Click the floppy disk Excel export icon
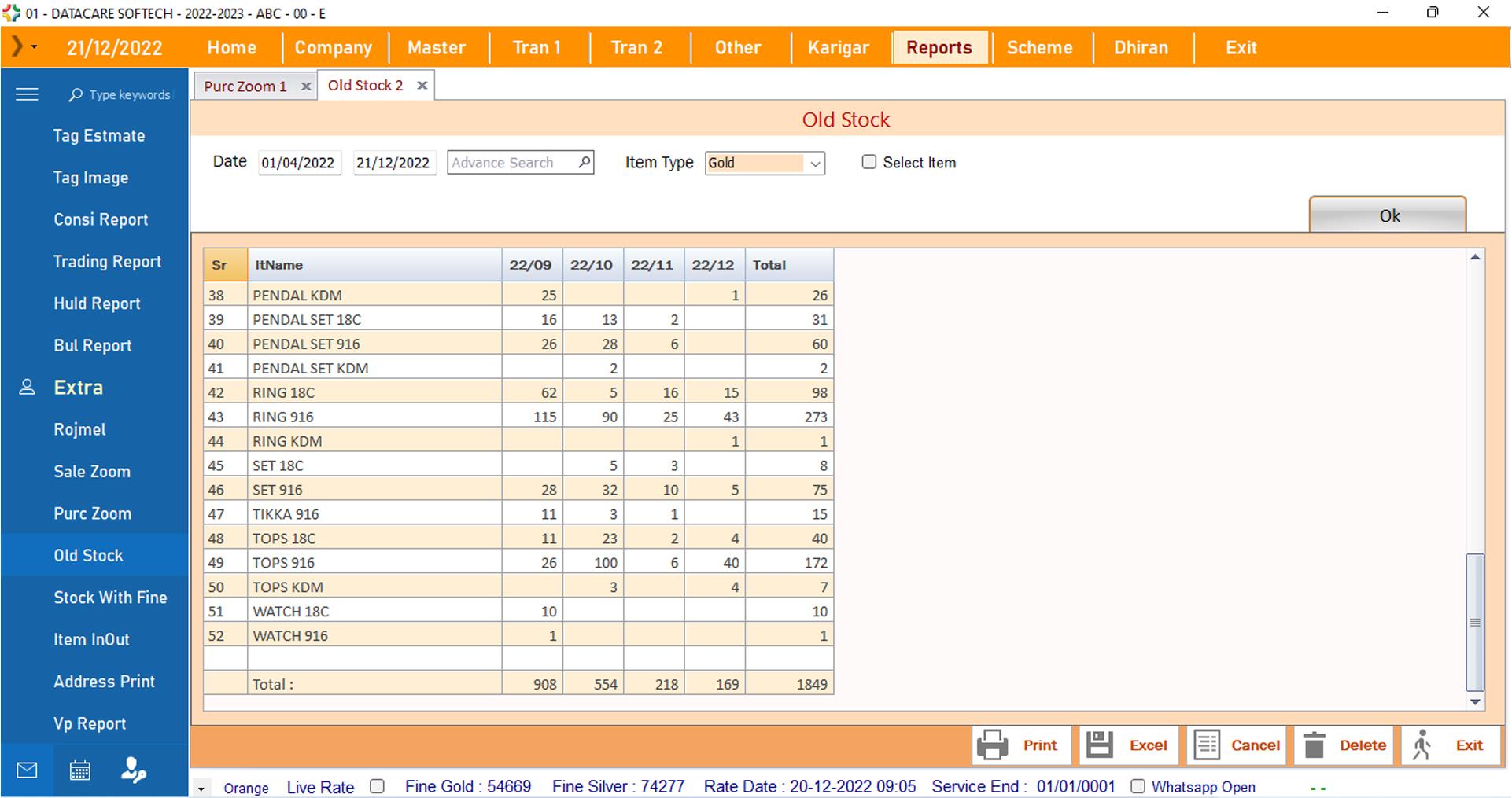1512x798 pixels. click(1099, 745)
